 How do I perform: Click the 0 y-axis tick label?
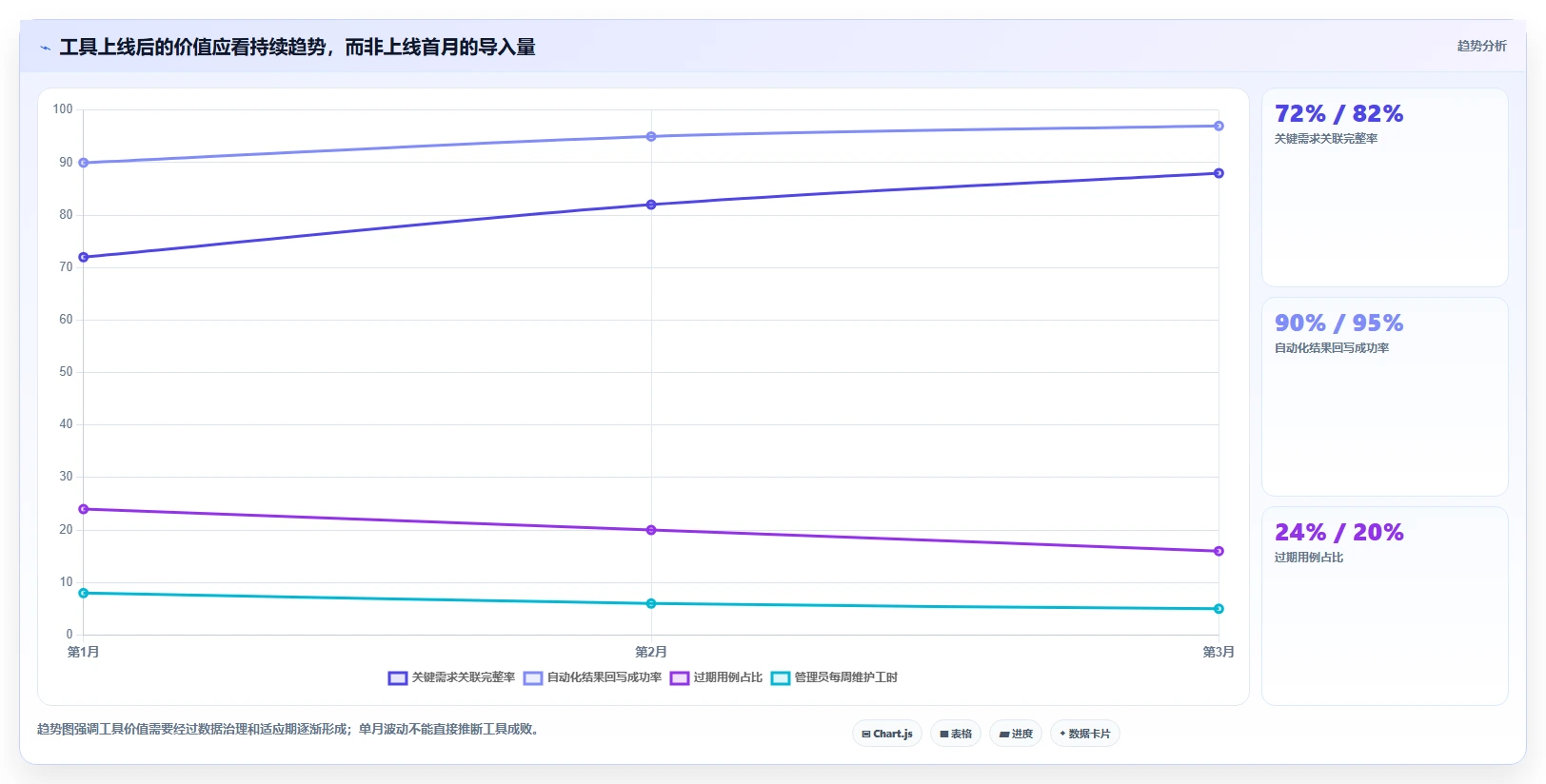tap(69, 635)
